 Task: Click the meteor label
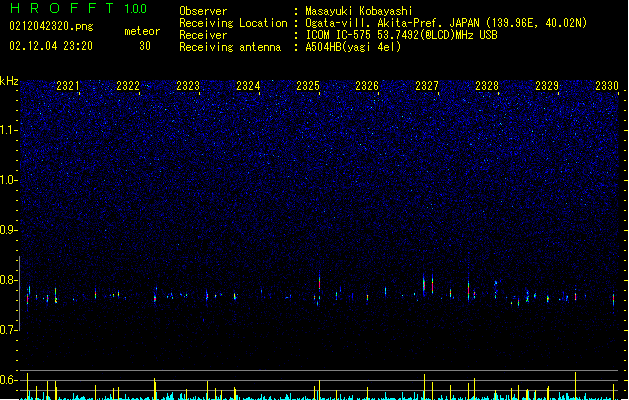[x=142, y=31]
